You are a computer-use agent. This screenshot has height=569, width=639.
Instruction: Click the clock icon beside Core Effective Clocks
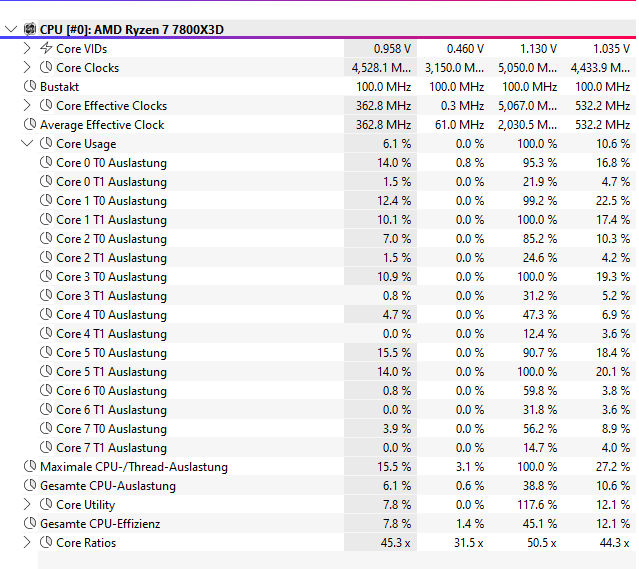tap(46, 105)
